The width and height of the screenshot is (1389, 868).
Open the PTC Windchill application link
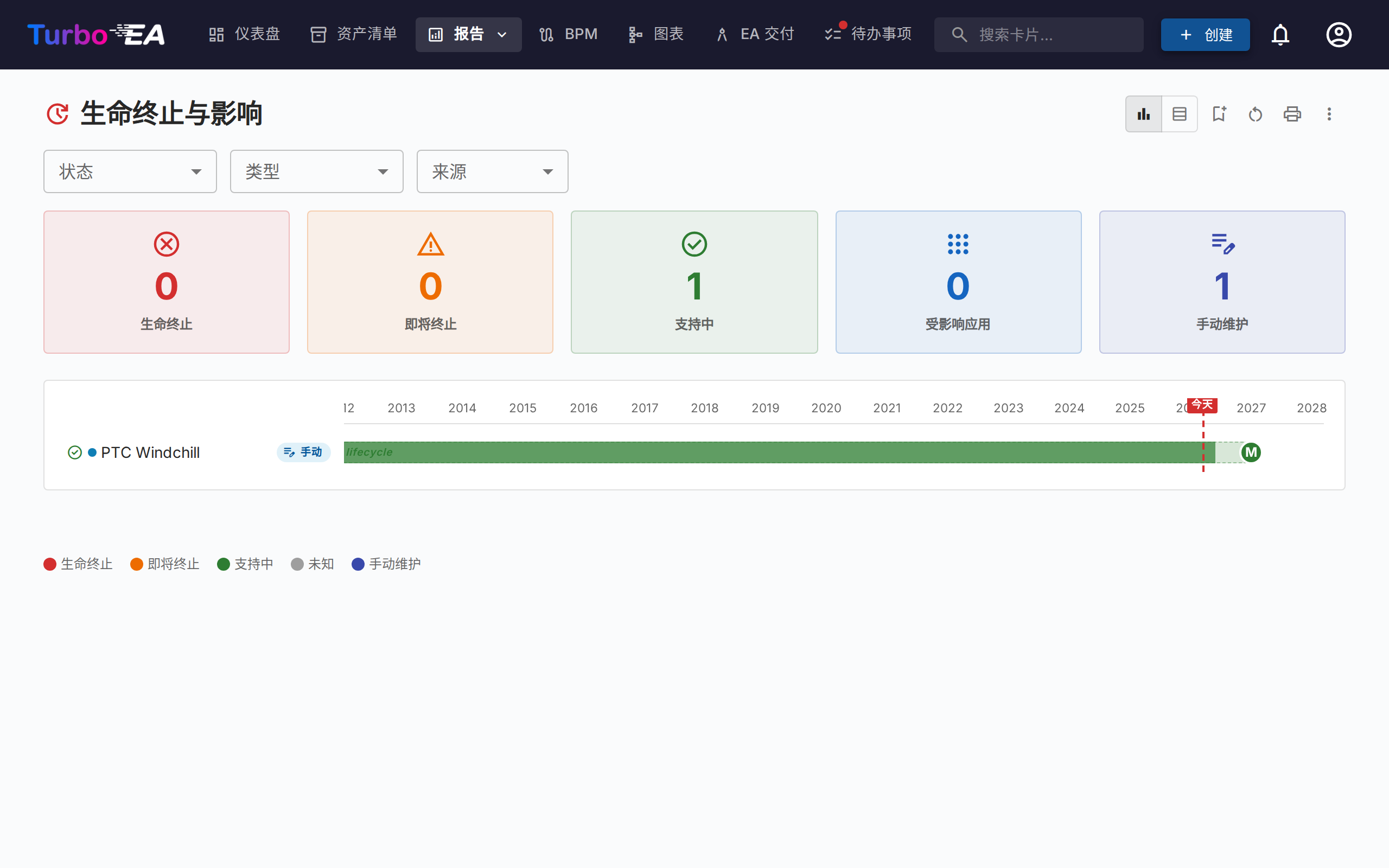click(x=150, y=452)
